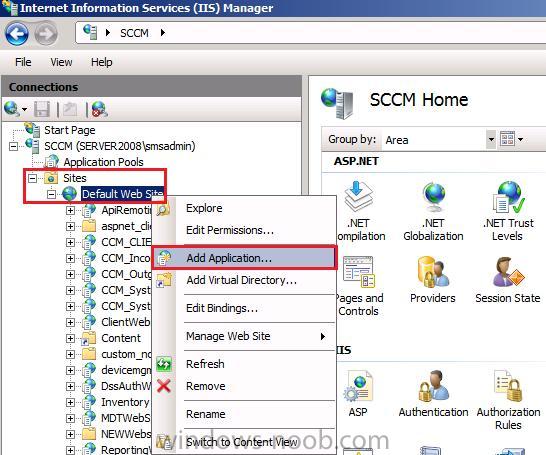
Task: Click the SCCM breadcrumb in address bar
Action: click(x=134, y=33)
